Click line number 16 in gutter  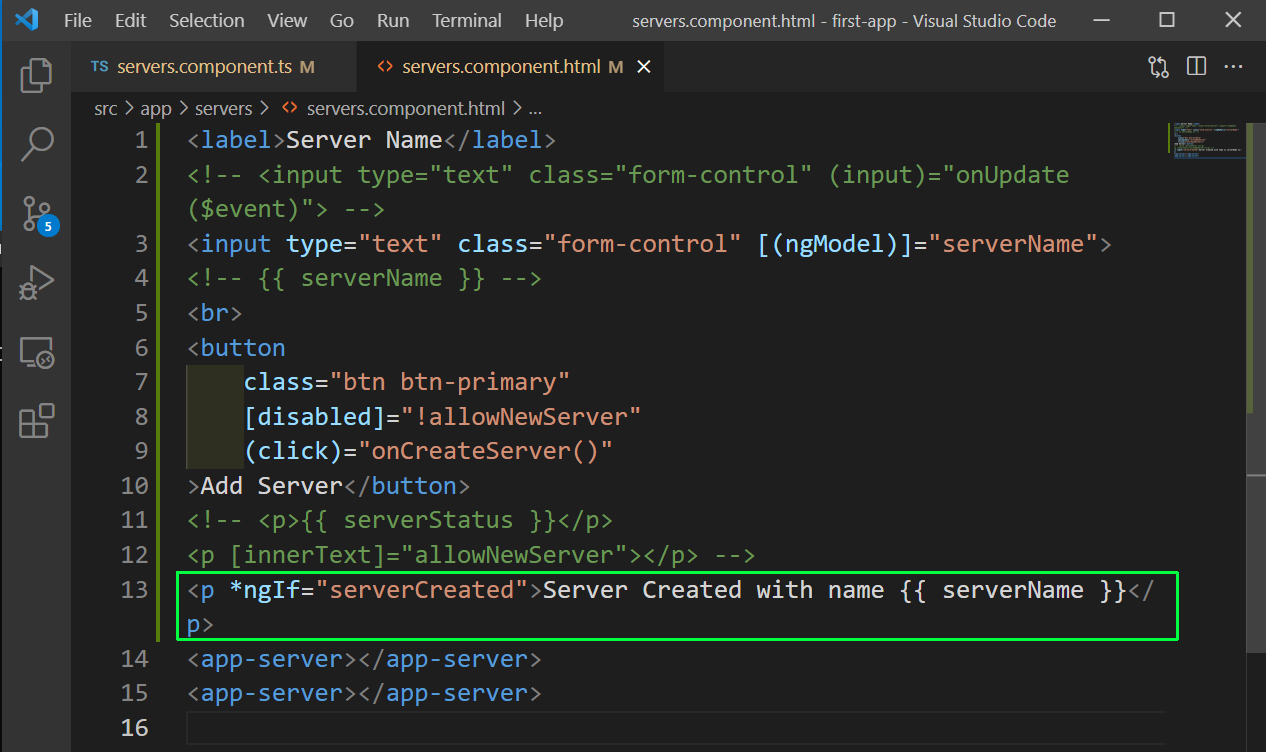(134, 727)
